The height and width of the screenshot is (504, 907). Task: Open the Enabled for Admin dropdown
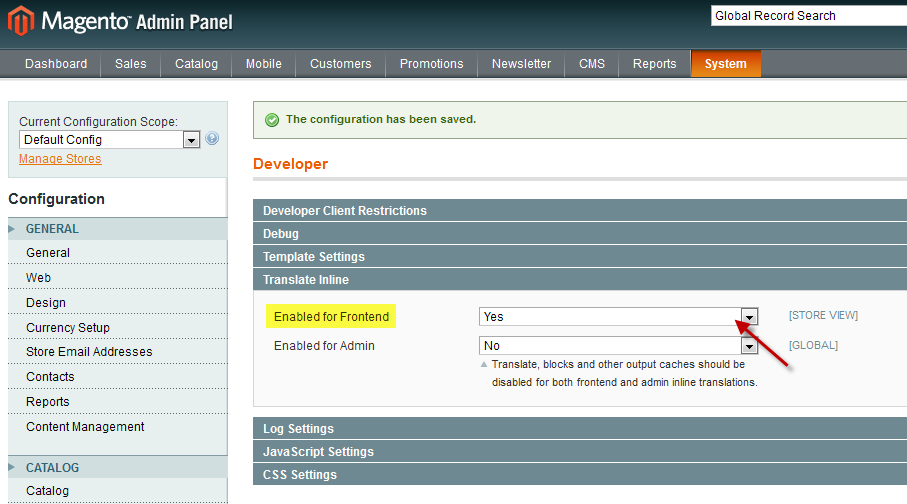618,346
